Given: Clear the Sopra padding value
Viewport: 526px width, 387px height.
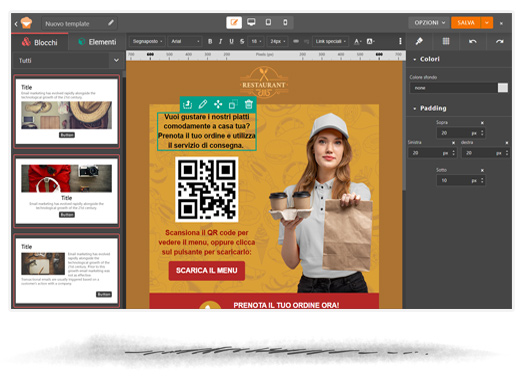Looking at the screenshot, I should coord(482,123).
